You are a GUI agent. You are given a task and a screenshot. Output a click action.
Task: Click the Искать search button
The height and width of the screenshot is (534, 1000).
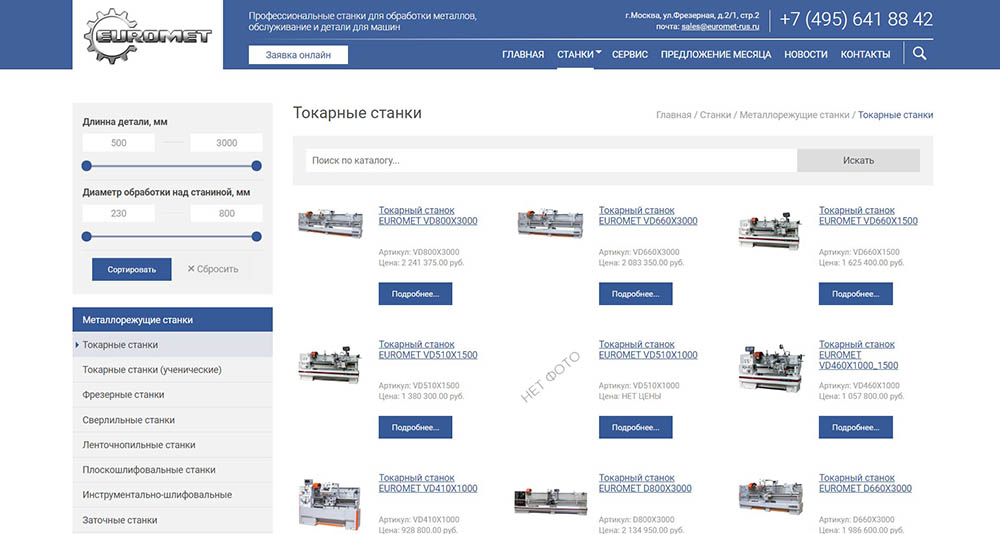858,160
